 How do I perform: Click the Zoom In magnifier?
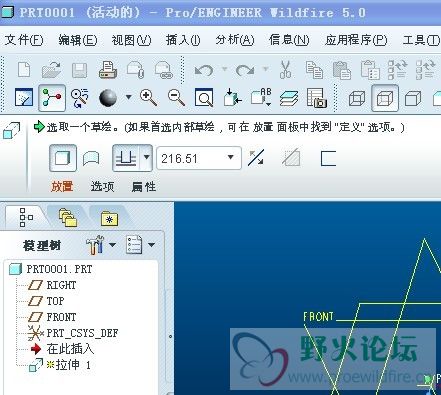148,98
